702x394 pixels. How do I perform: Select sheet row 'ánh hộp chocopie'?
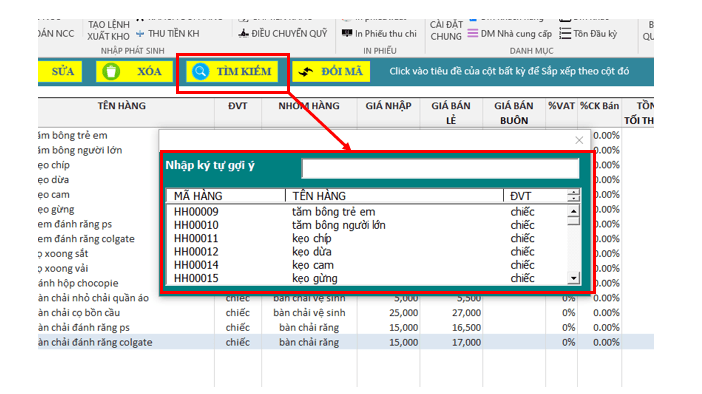78,283
